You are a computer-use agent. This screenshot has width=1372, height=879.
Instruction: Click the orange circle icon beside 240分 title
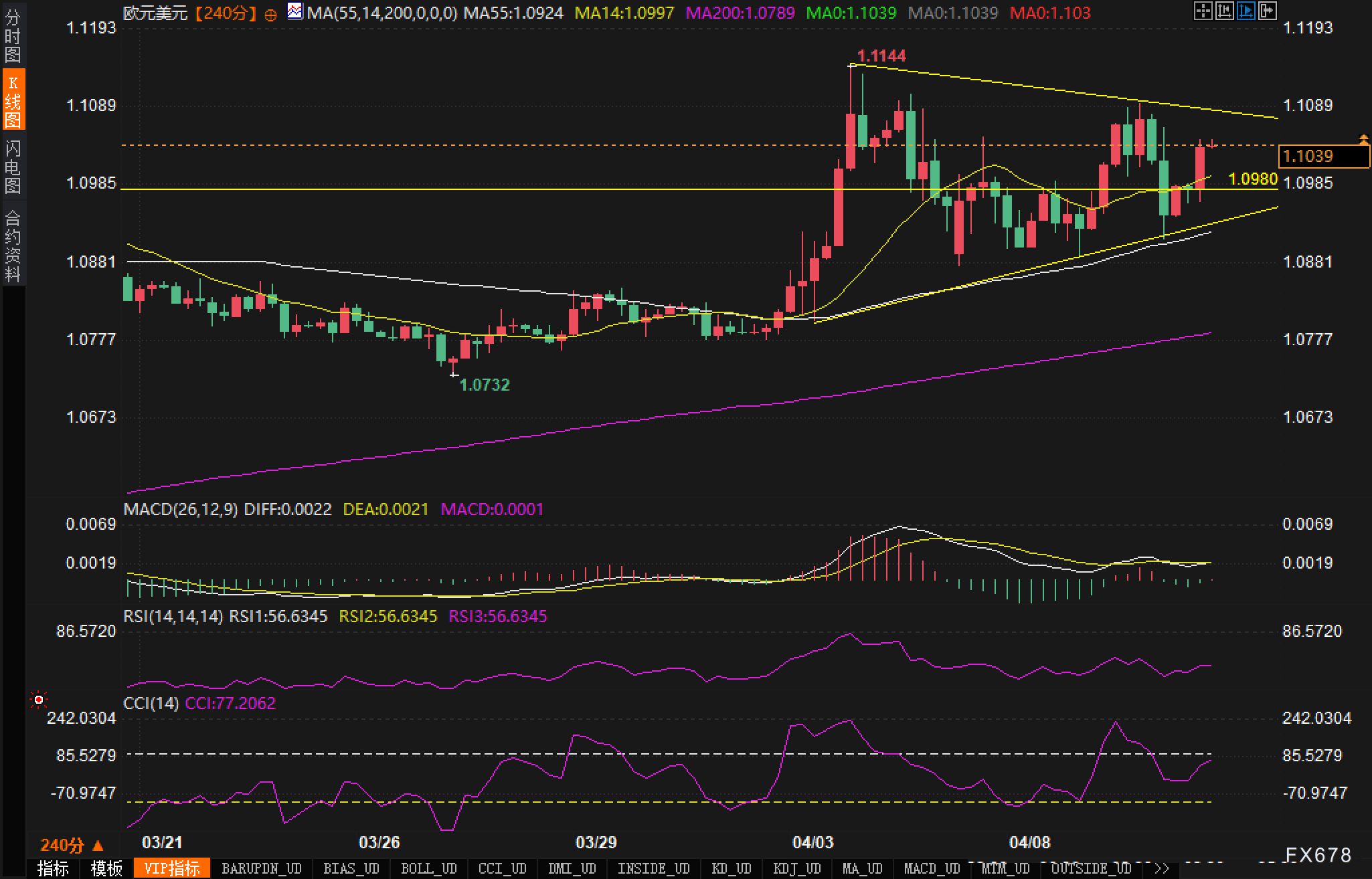270,15
